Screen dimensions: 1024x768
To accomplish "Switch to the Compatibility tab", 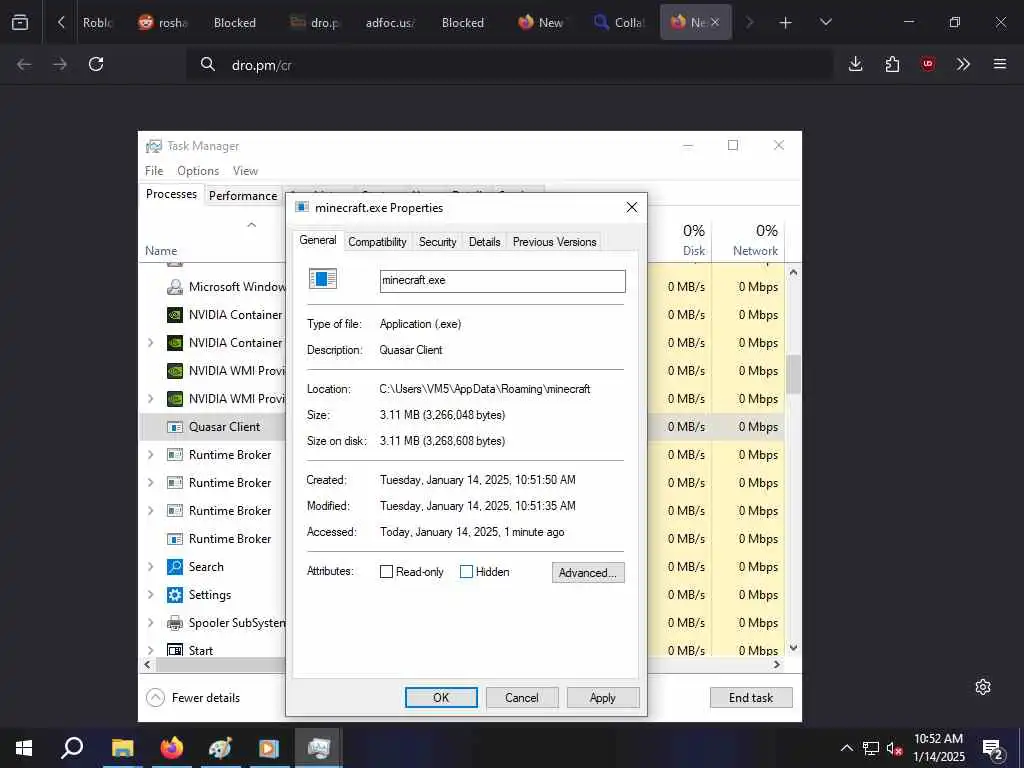I will coord(377,242).
